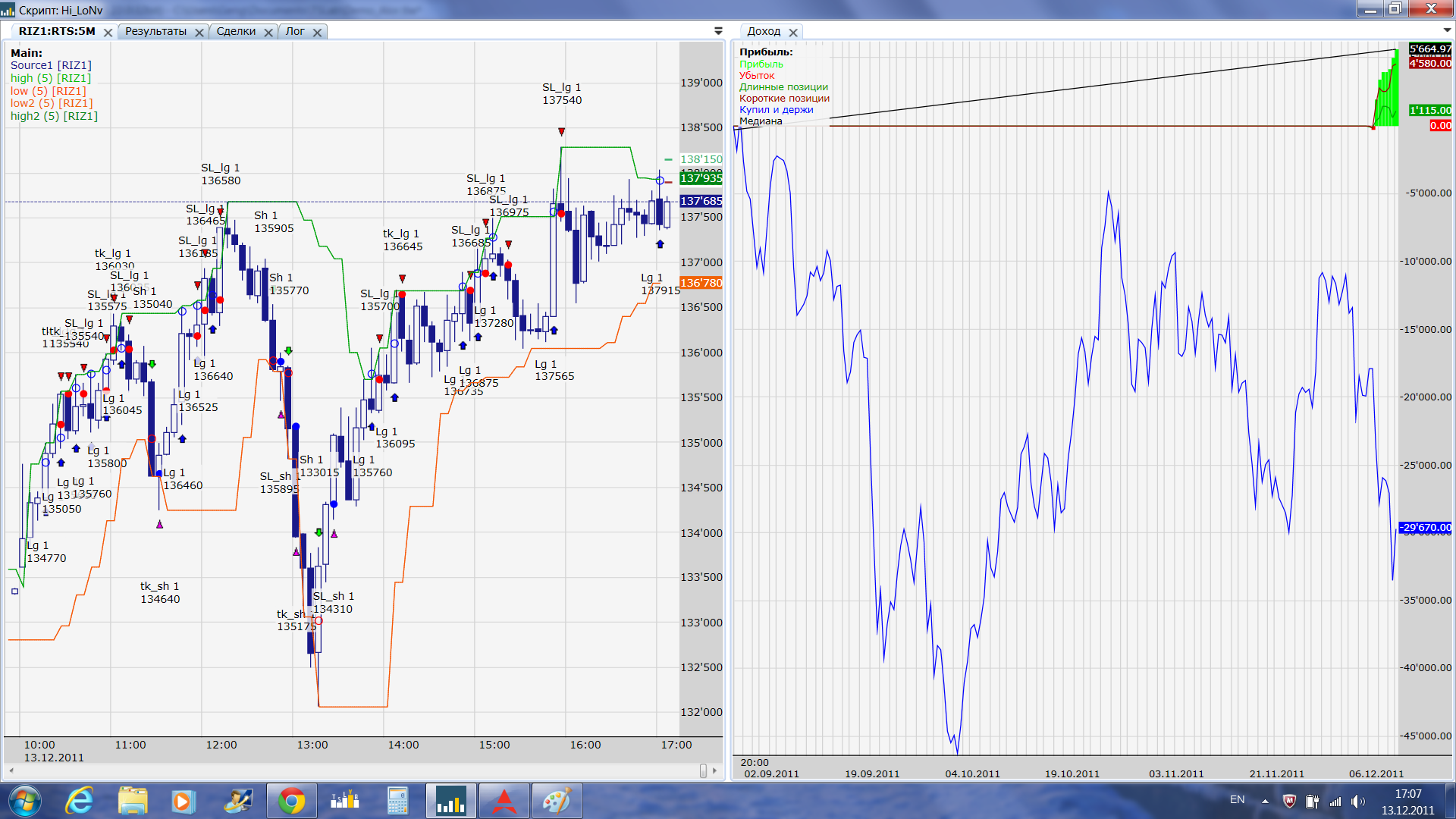Click the Windows Start button
This screenshot has height=819, width=1456.
tap(25, 801)
